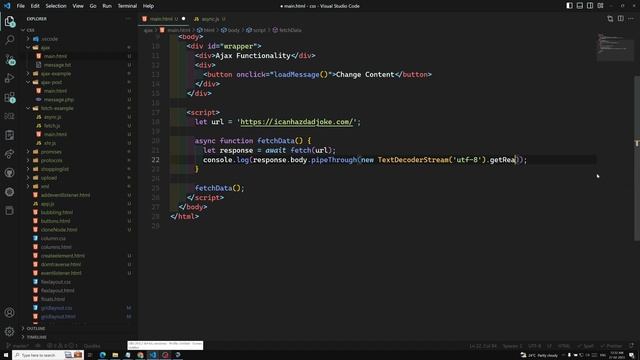The height and width of the screenshot is (360, 640).
Task: Open the Edit menu
Action: coord(35,6)
